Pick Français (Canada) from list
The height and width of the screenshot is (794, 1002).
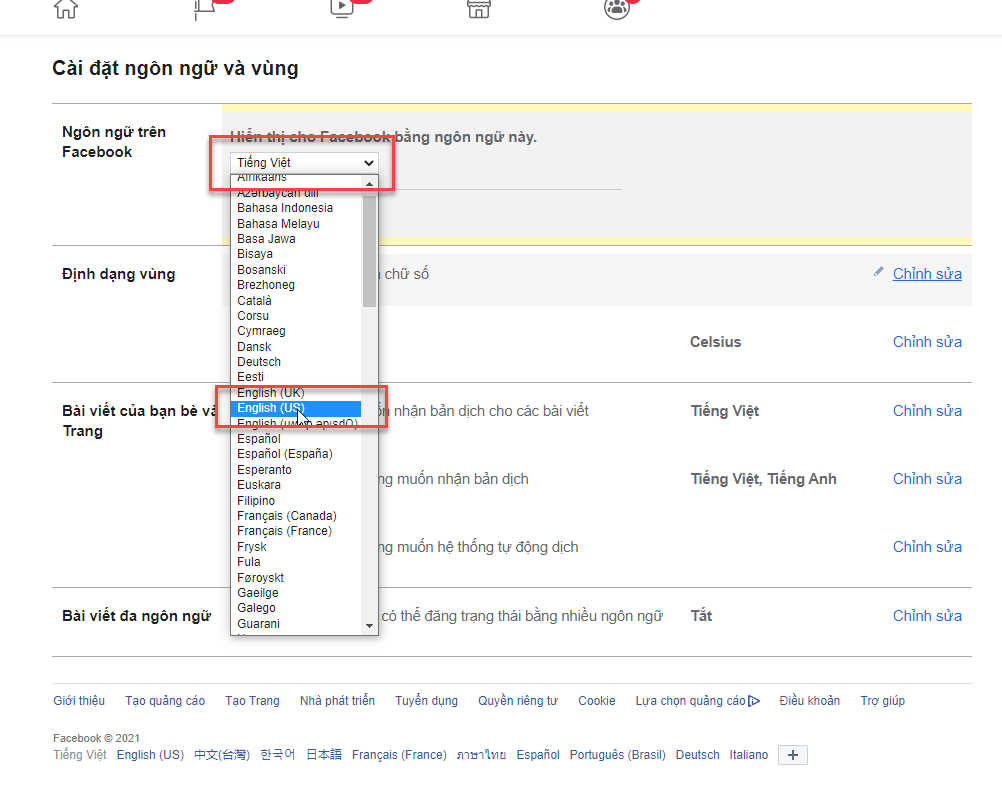coord(287,515)
